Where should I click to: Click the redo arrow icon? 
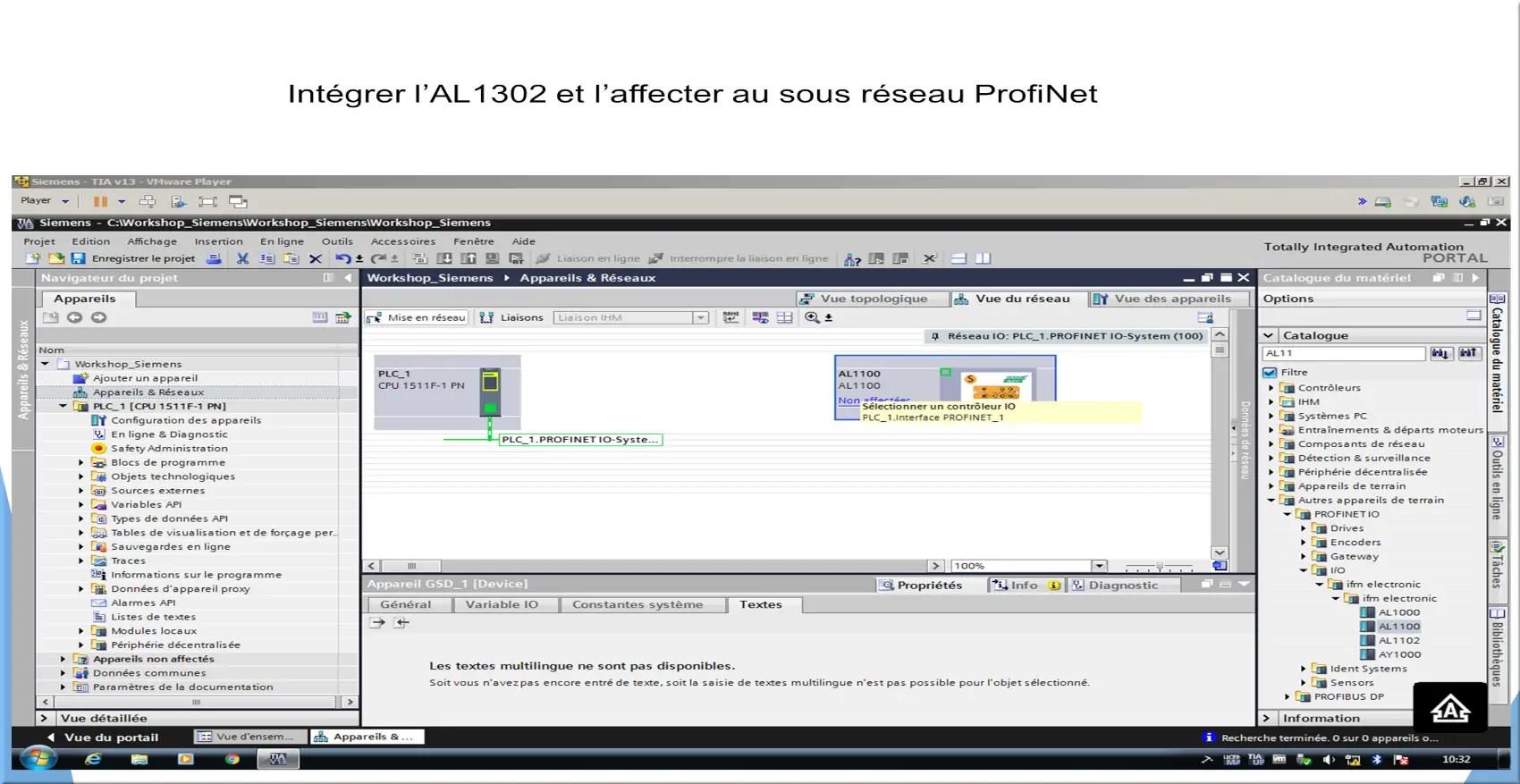[378, 258]
